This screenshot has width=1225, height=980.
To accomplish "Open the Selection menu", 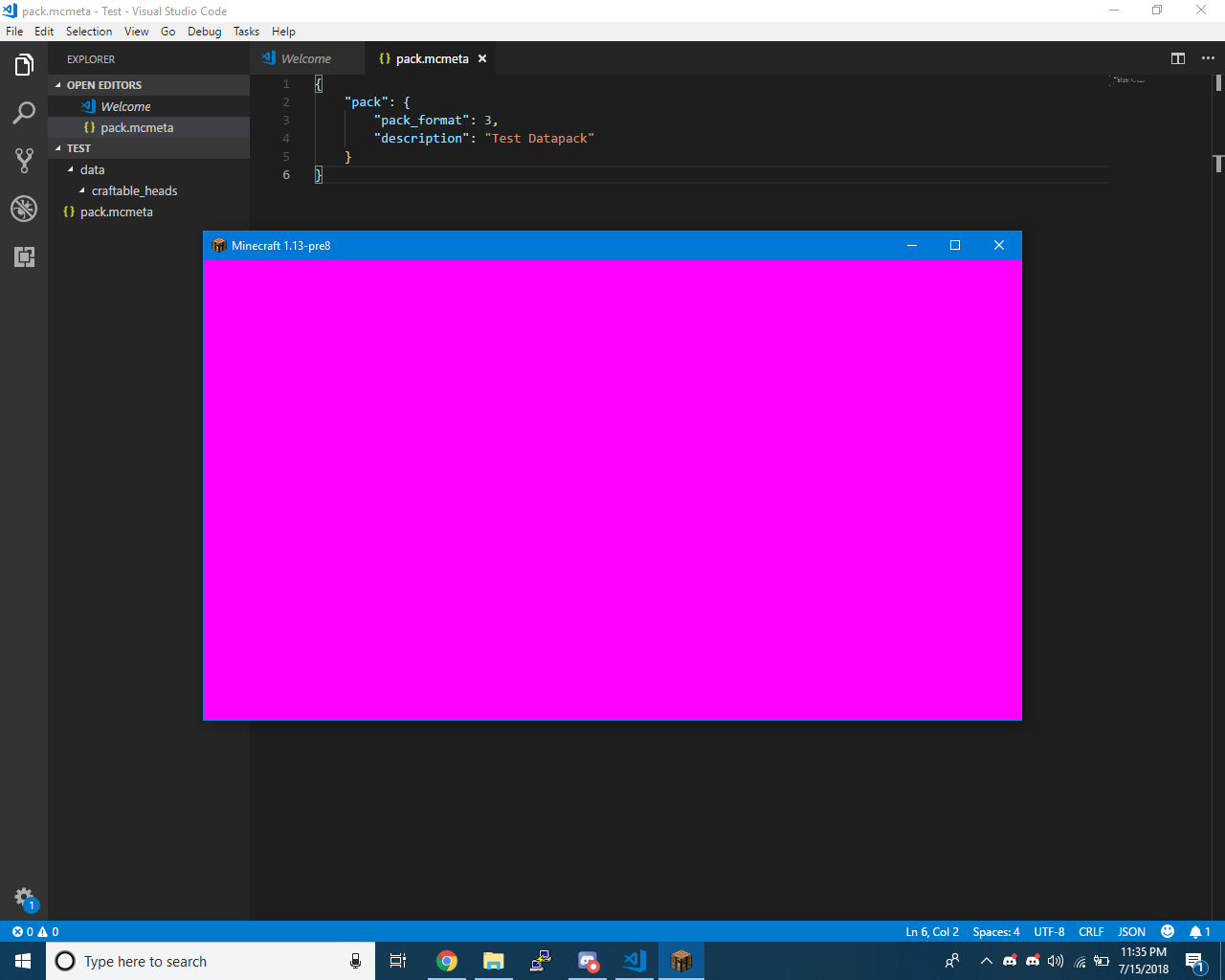I will 89,32.
